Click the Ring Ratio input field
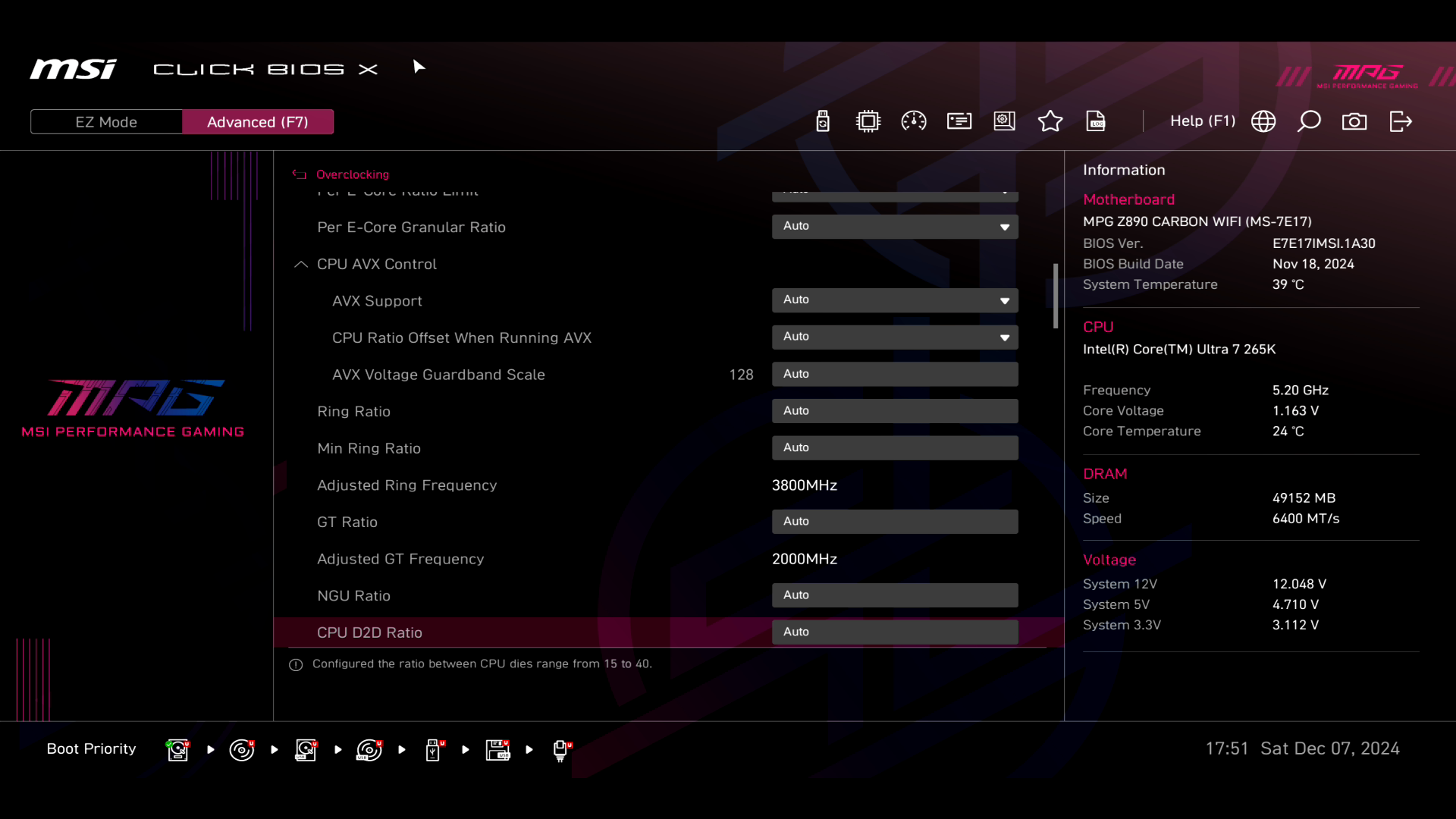 [894, 411]
